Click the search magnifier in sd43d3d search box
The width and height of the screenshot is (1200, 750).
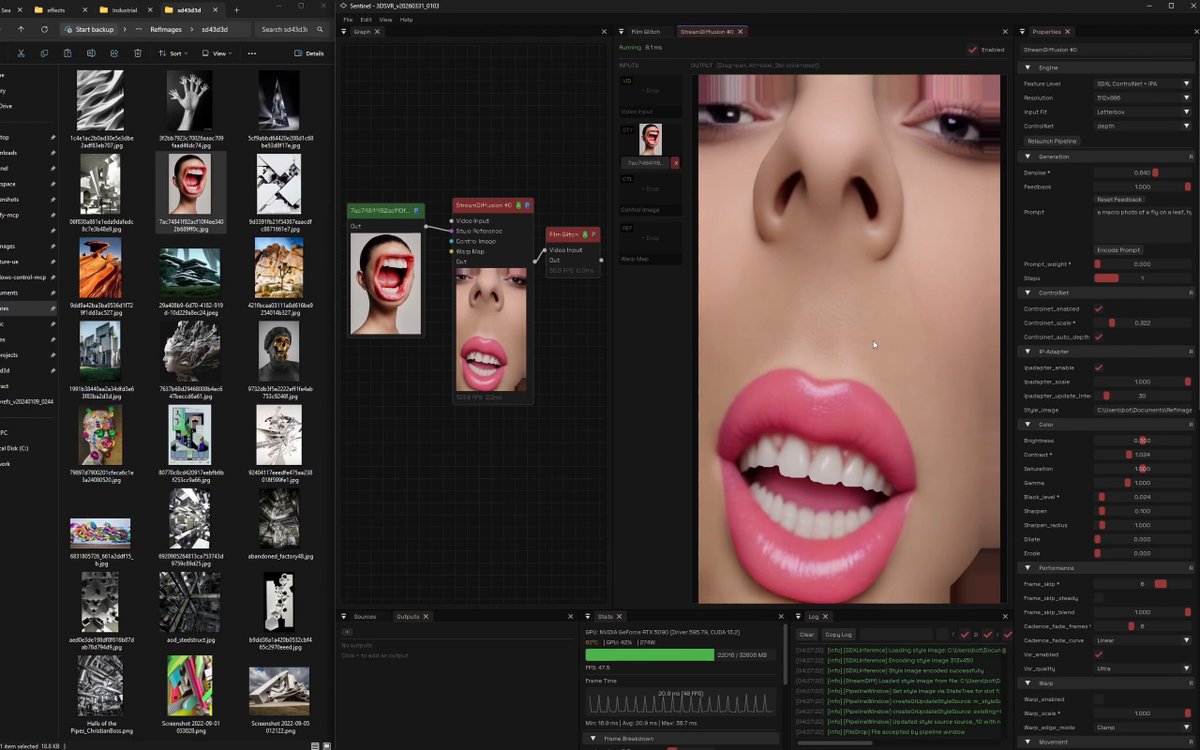[x=322, y=29]
